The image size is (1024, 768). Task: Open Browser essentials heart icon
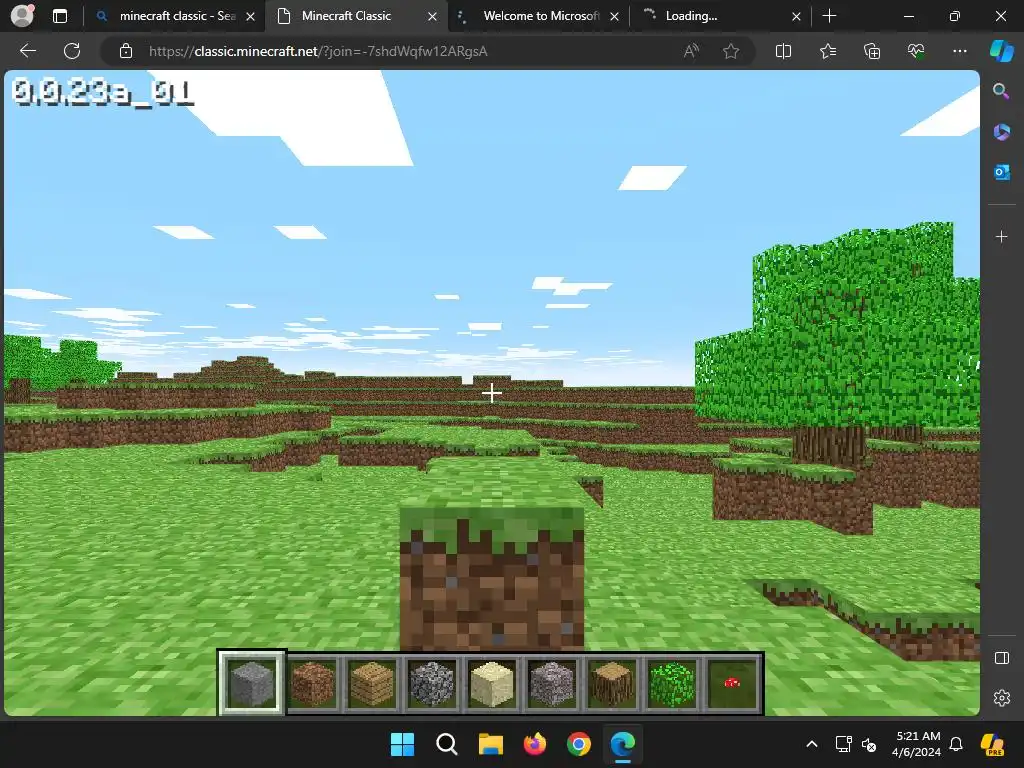[916, 51]
